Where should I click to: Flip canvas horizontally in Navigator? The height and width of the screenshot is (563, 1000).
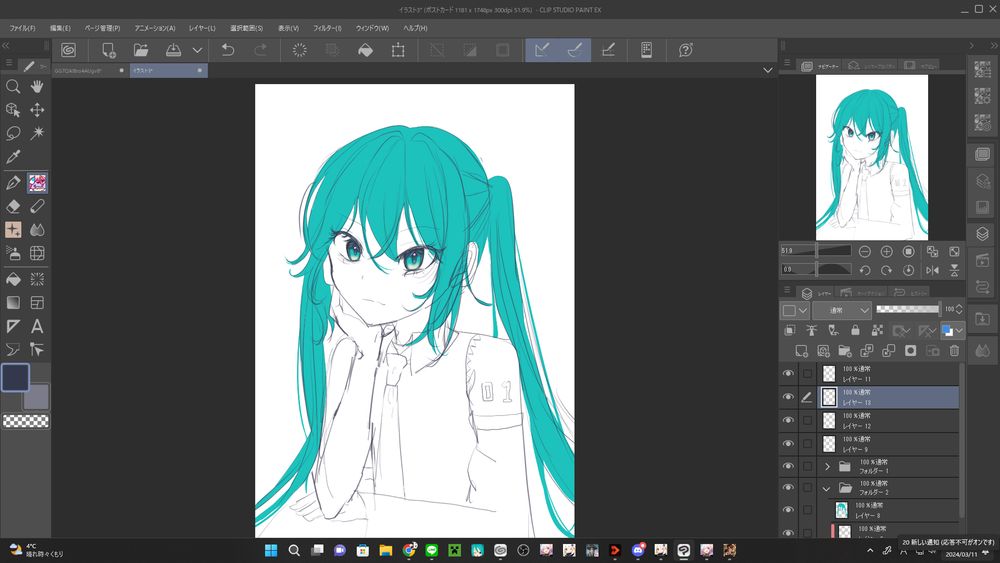pyautogui.click(x=932, y=270)
